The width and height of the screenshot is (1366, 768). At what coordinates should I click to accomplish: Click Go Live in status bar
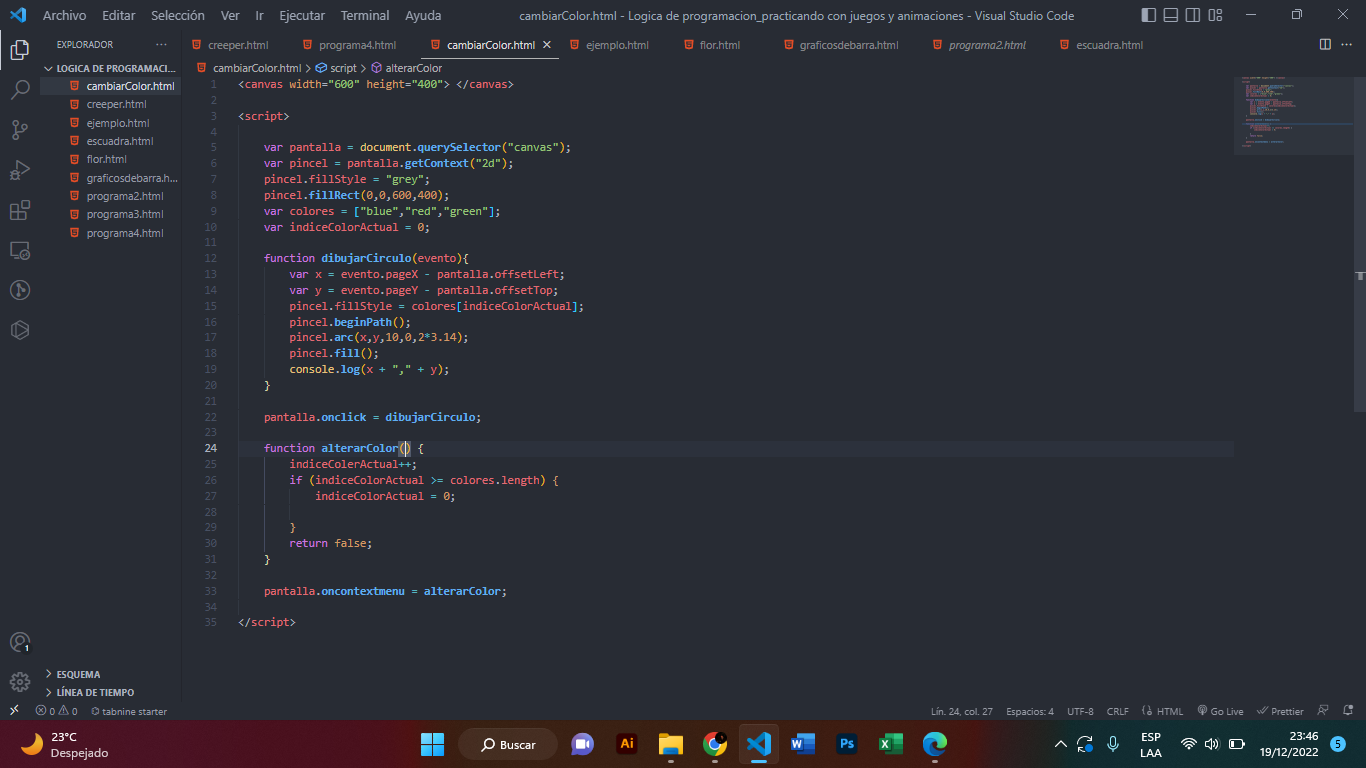click(x=1220, y=711)
